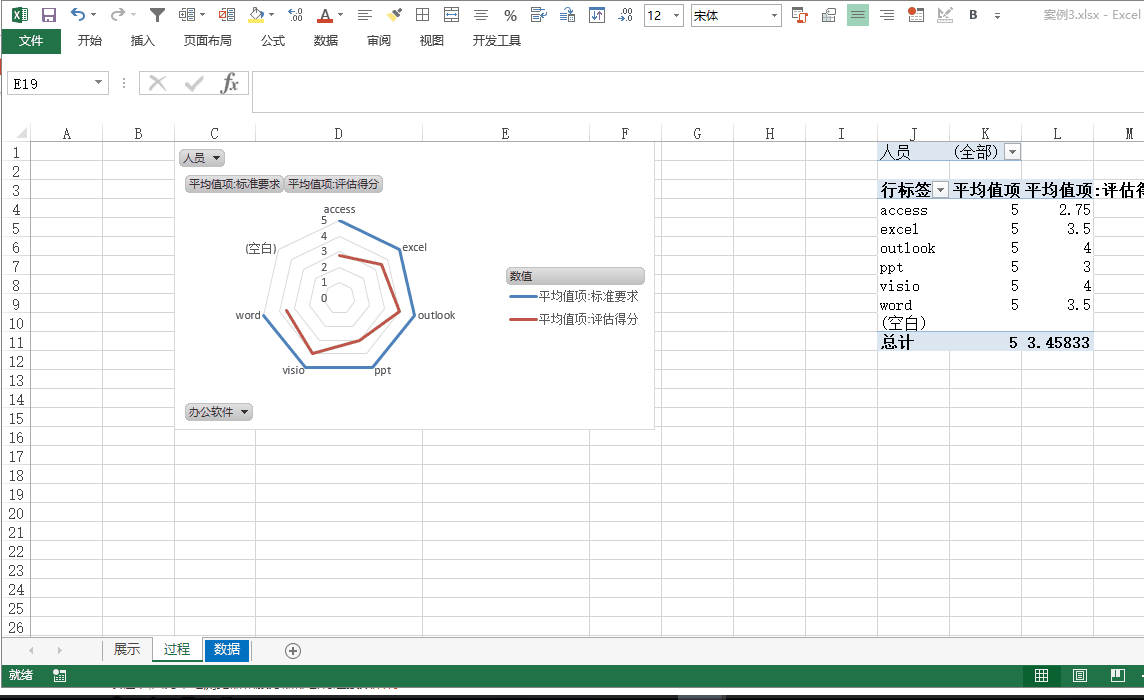The height and width of the screenshot is (700, 1144).
Task: Select the row 19 header
Action: click(x=16, y=494)
